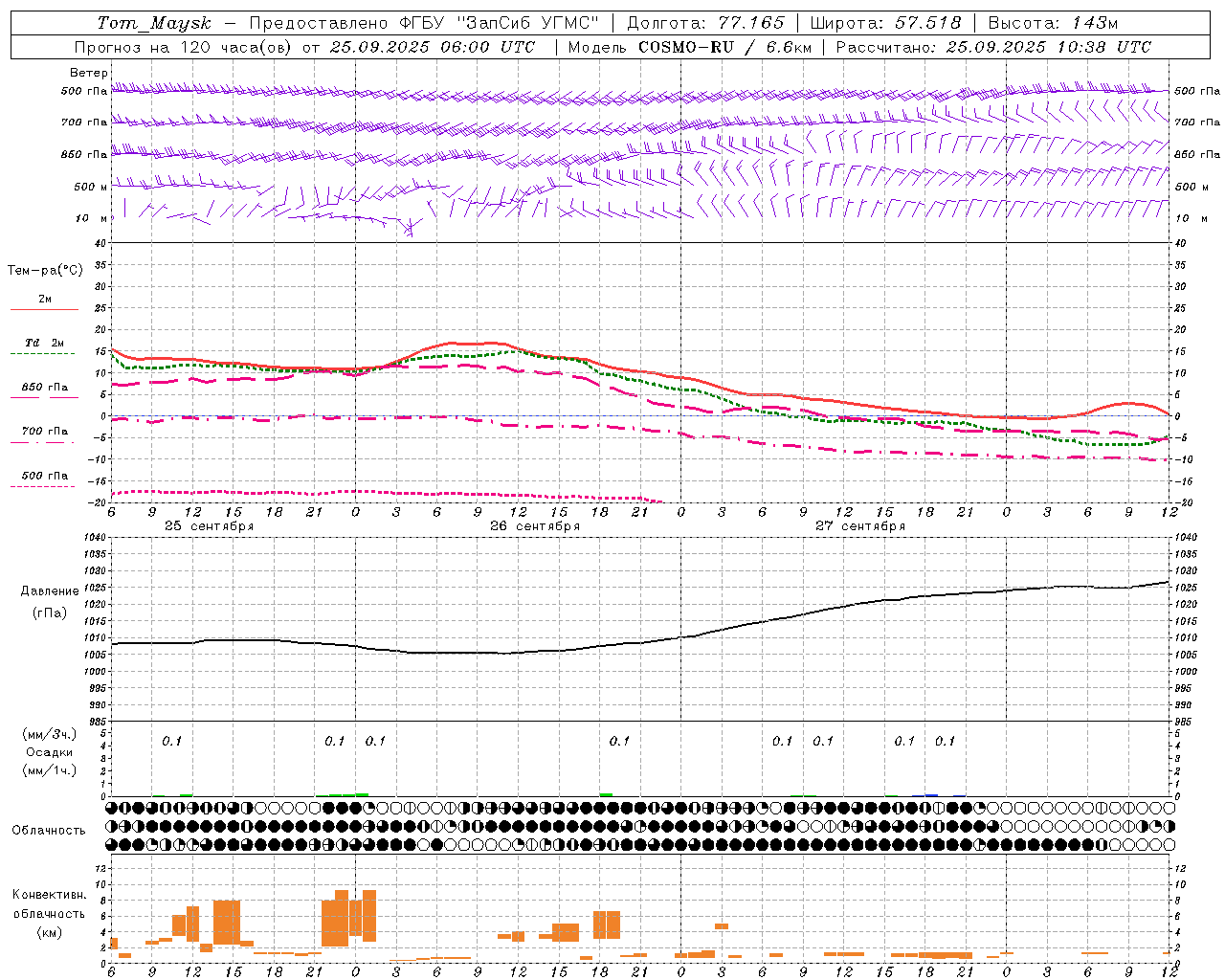The height and width of the screenshot is (980, 1225).
Task: Click the 985 label on right pressure axis
Action: 1185,722
